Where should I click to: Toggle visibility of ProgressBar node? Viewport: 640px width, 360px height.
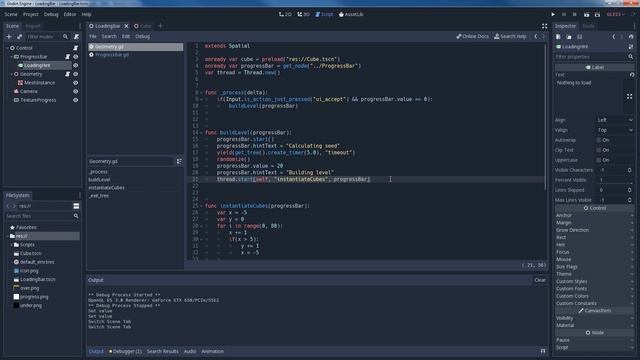point(76,57)
